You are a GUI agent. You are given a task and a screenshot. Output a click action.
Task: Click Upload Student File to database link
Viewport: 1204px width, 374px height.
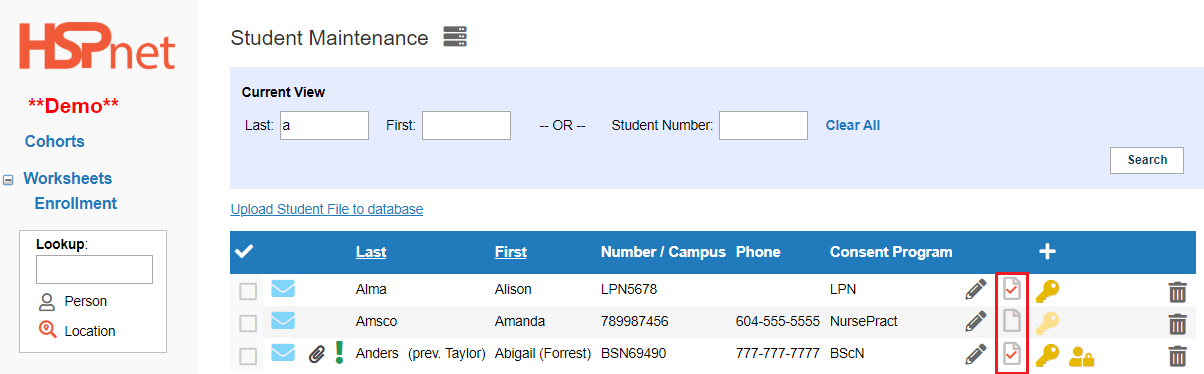[327, 209]
